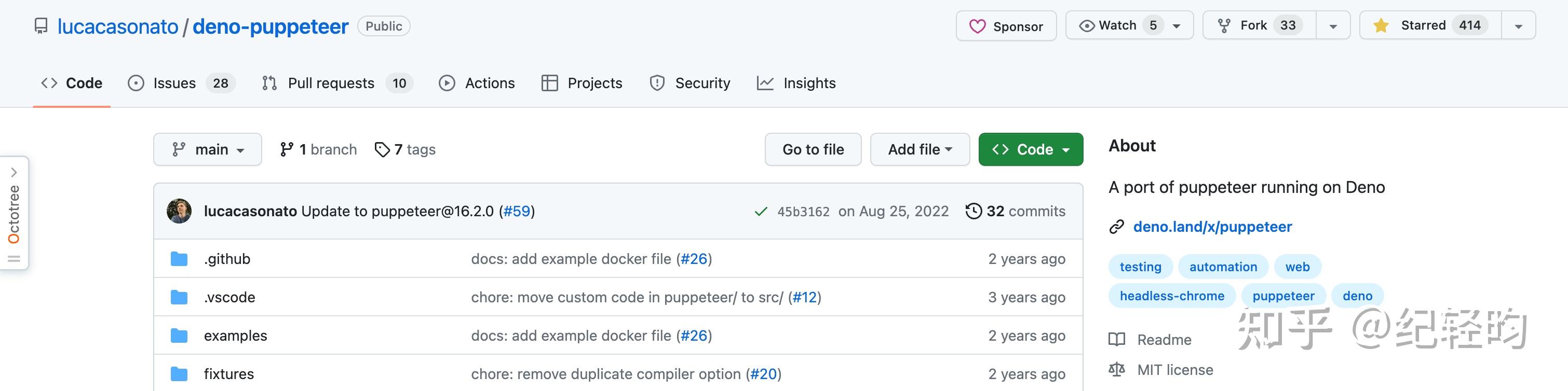Image resolution: width=1568 pixels, height=391 pixels.
Task: Click the Sponsor heart button
Action: [x=1006, y=26]
